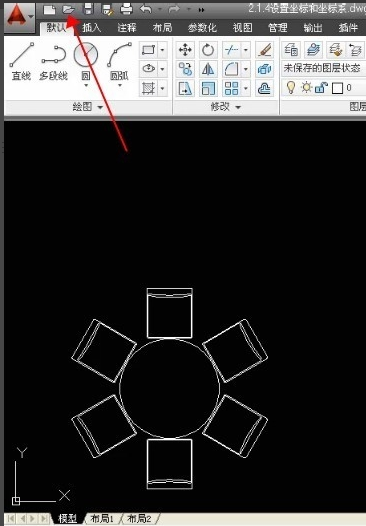Select the Copy tool
This screenshot has height=526, width=366.
185,69
